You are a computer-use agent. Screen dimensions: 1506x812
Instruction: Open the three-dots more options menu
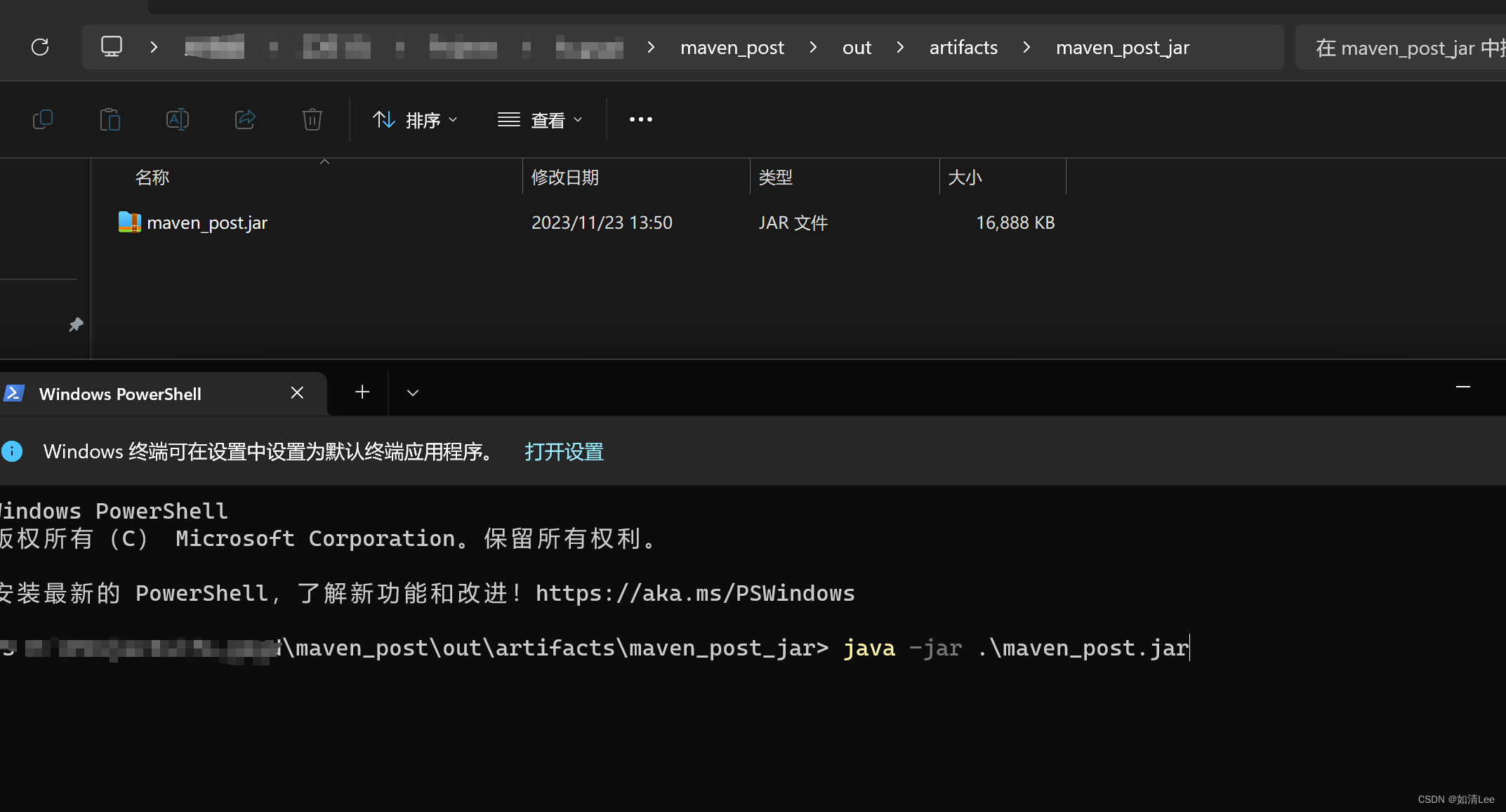click(640, 119)
